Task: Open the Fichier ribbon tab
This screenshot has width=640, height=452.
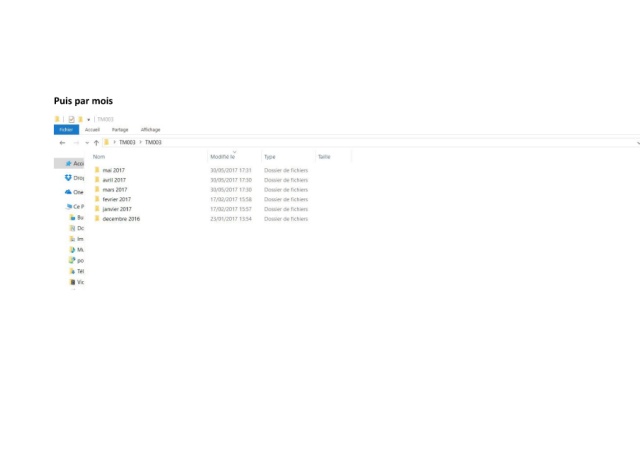Action: pos(65,130)
